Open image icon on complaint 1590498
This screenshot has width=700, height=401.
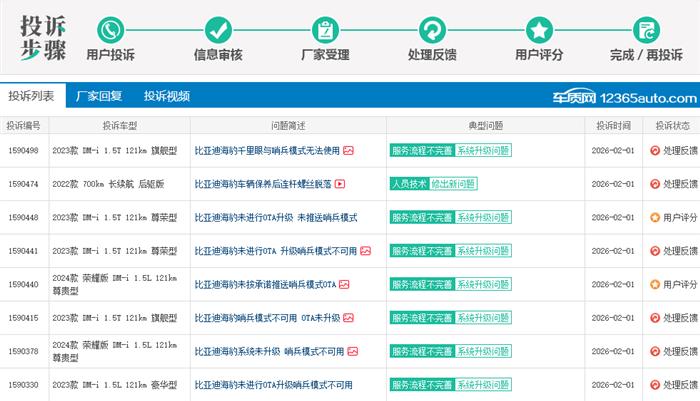(x=348, y=150)
